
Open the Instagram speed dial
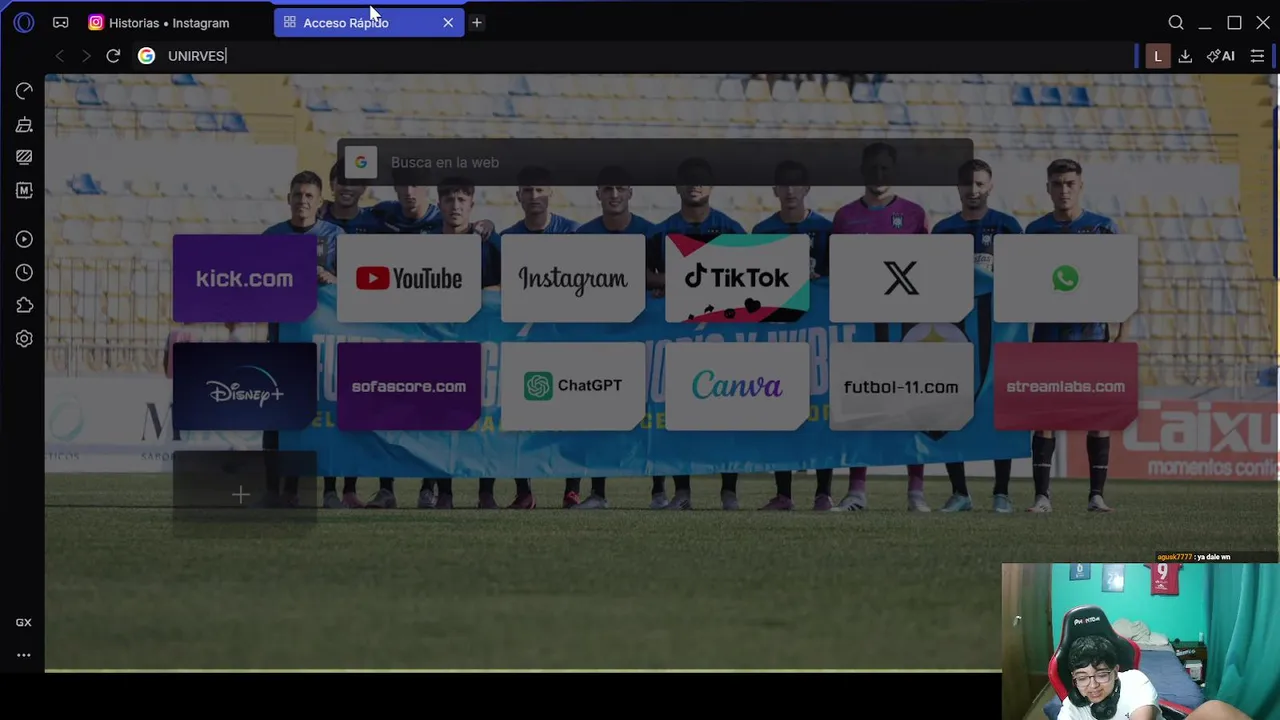[x=573, y=278]
